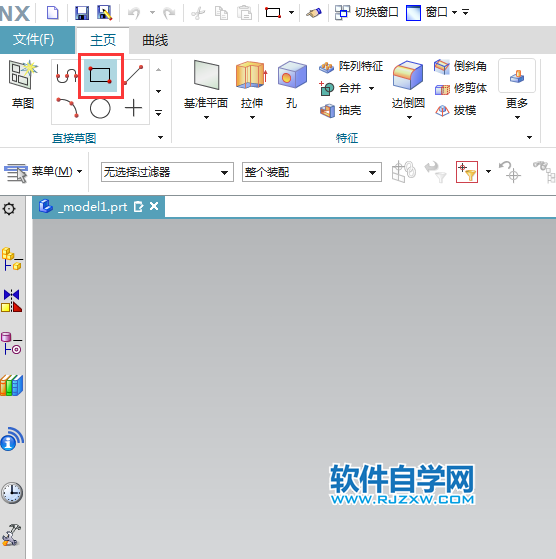The width and height of the screenshot is (556, 559).
Task: Open the Reuse Library books icon
Action: pyautogui.click(x=12, y=385)
